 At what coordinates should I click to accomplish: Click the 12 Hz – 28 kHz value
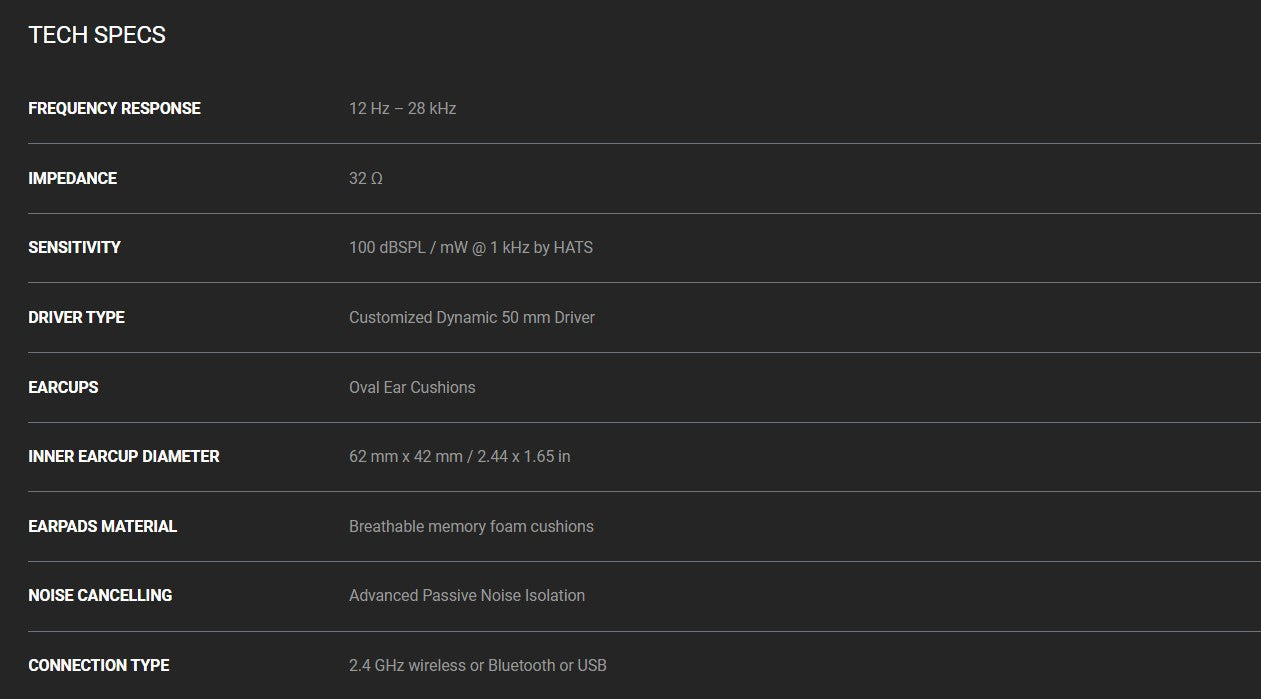(x=402, y=108)
